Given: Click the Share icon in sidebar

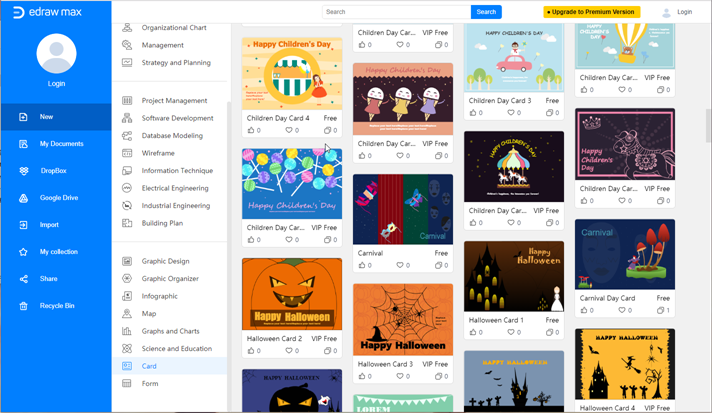Looking at the screenshot, I should (x=23, y=279).
